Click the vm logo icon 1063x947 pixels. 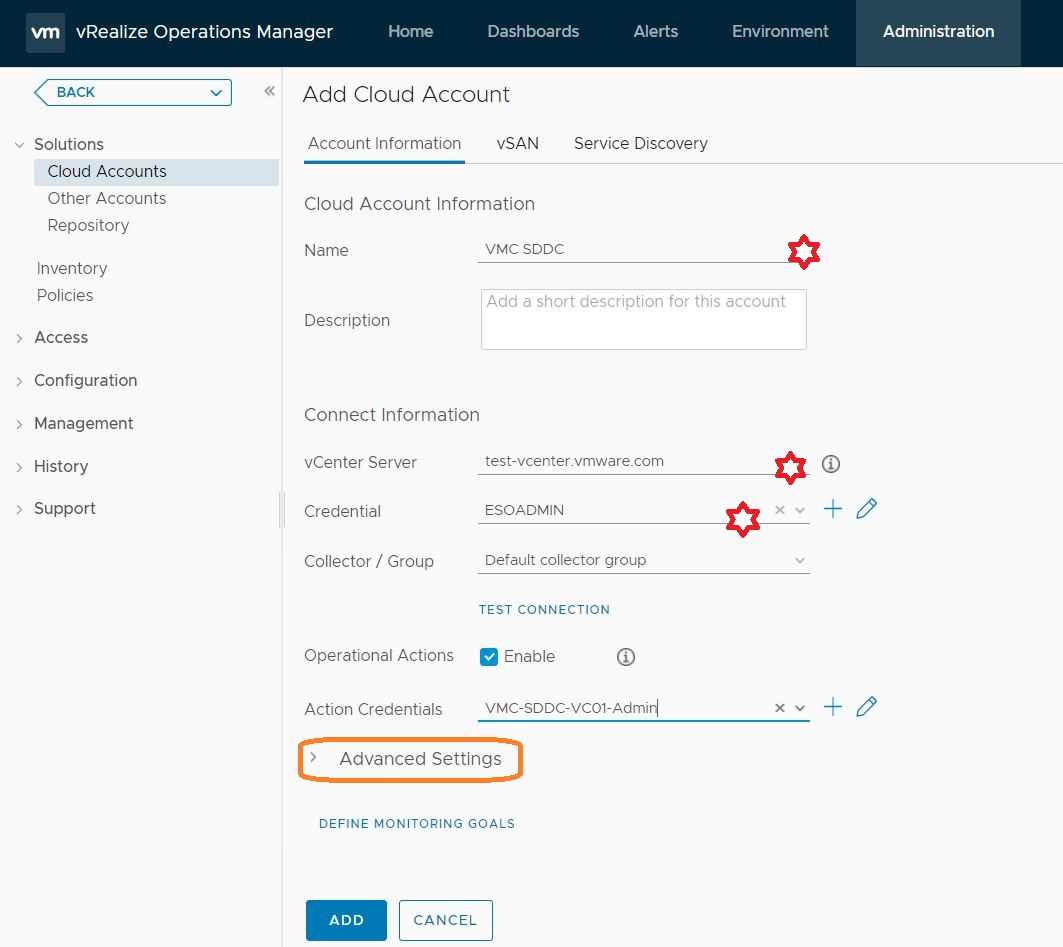pos(45,32)
